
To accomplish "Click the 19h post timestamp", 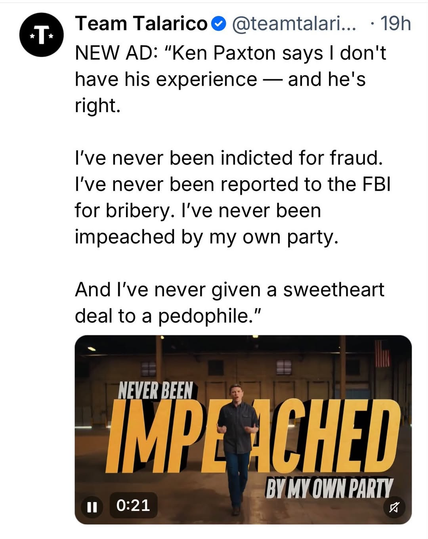I will pos(395,24).
